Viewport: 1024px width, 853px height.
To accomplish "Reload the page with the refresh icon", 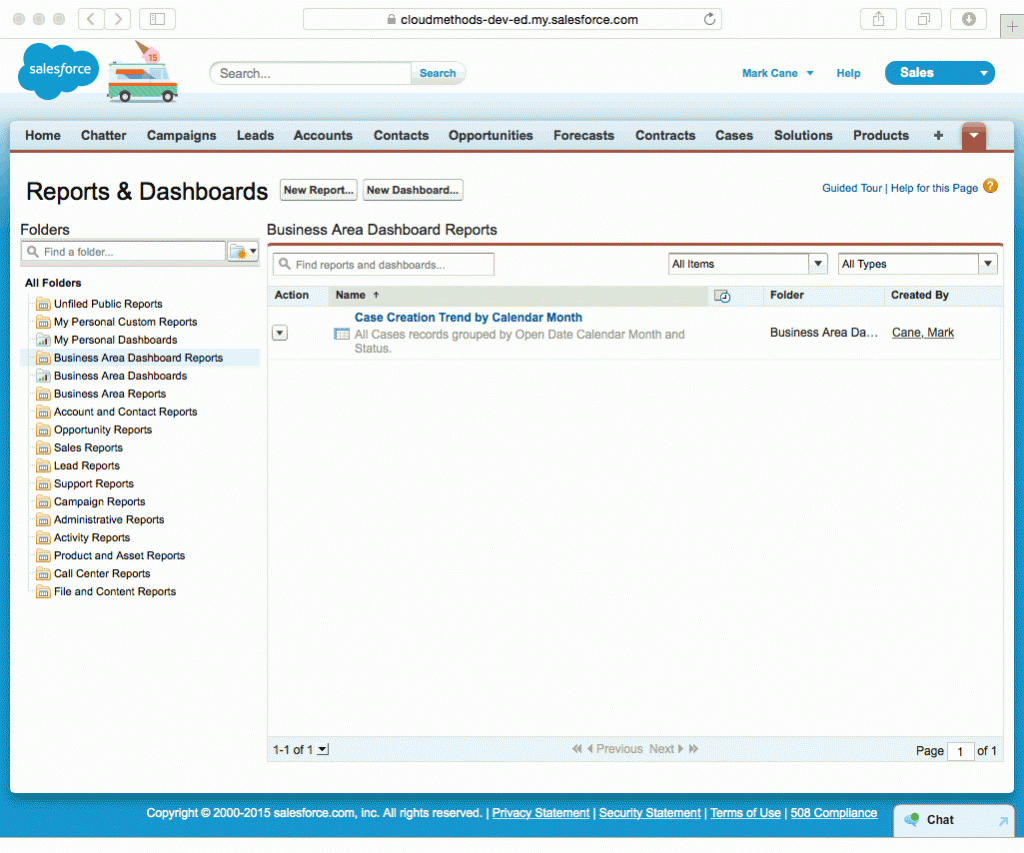I will click(x=709, y=19).
